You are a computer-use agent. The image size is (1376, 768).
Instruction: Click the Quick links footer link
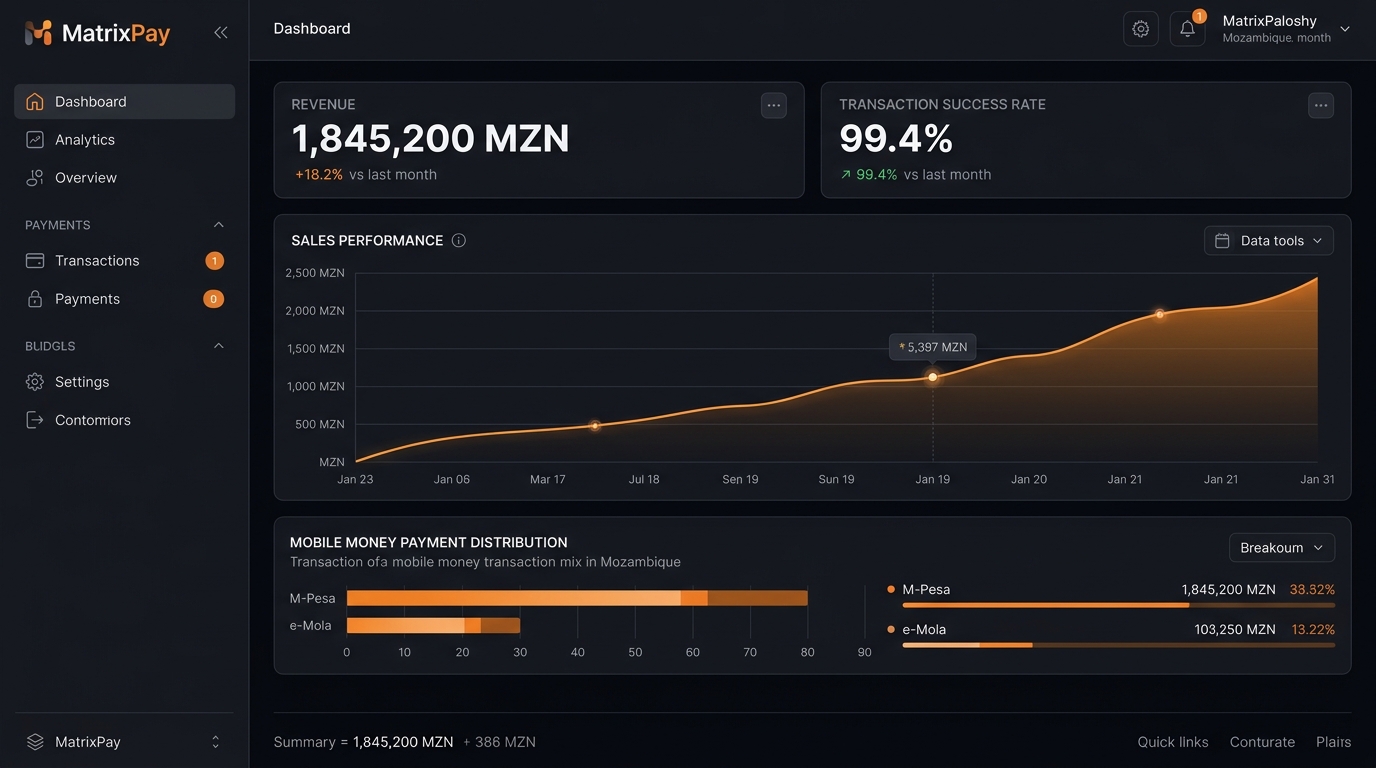1173,742
